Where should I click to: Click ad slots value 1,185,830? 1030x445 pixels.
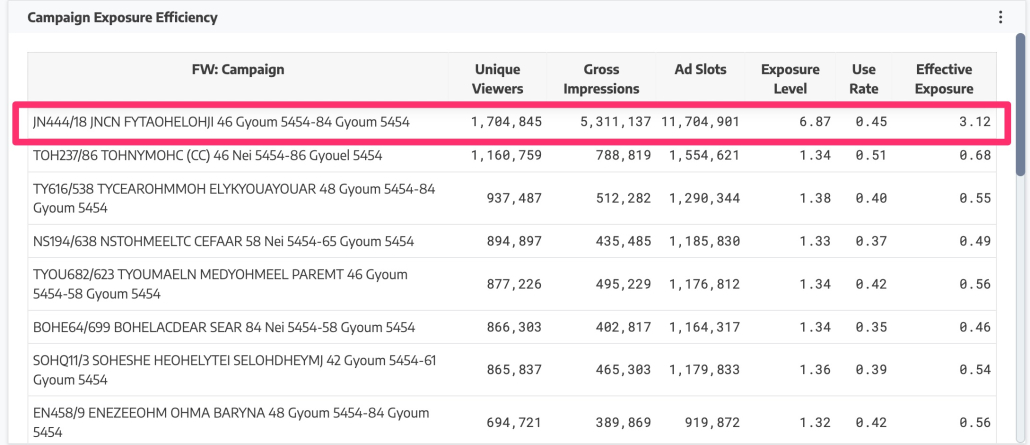(x=705, y=241)
